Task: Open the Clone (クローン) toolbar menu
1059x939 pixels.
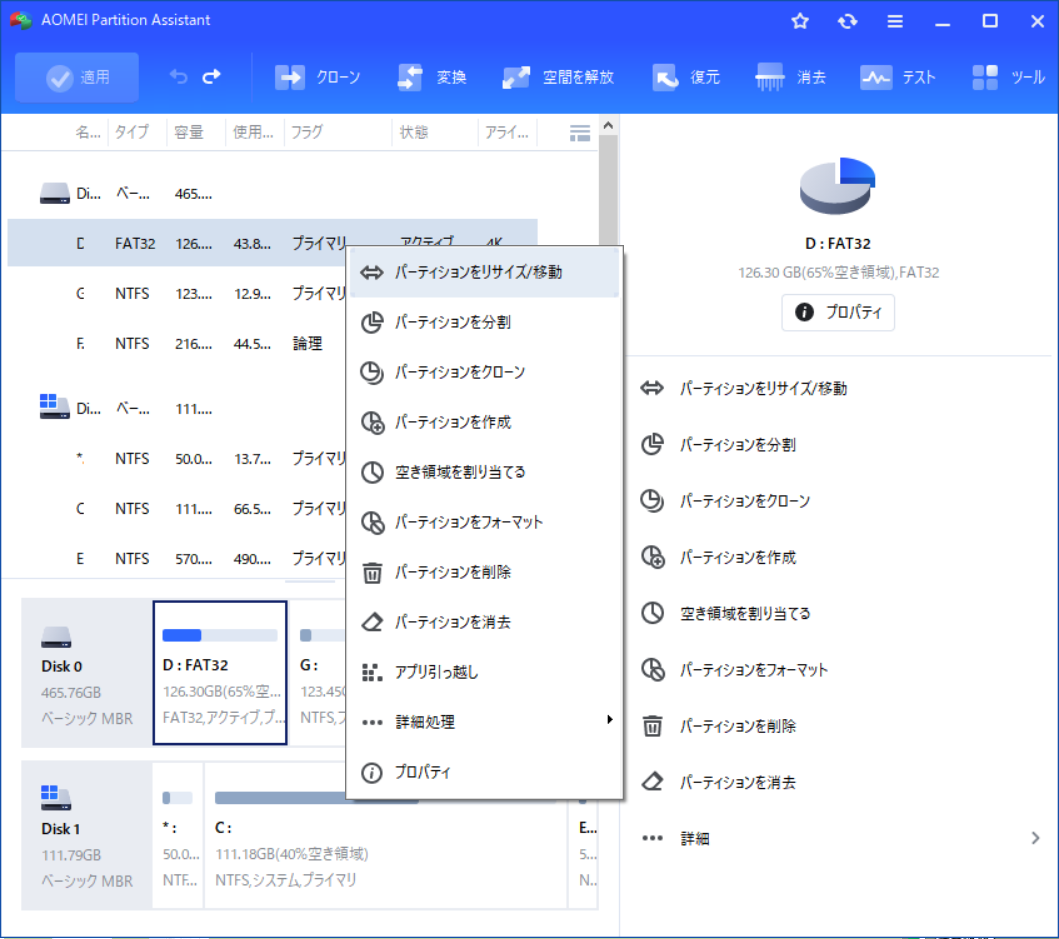Action: click(318, 78)
